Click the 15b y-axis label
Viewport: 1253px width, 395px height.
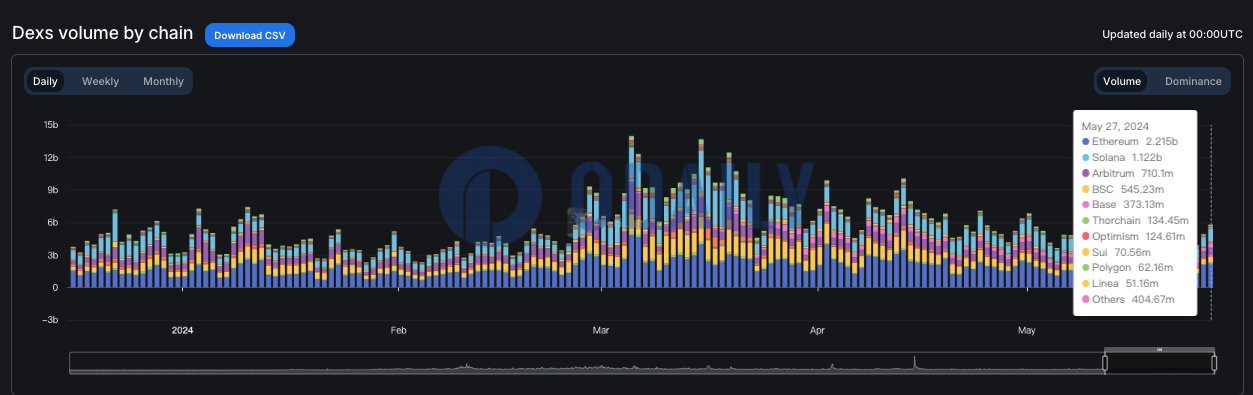pyautogui.click(x=51, y=125)
